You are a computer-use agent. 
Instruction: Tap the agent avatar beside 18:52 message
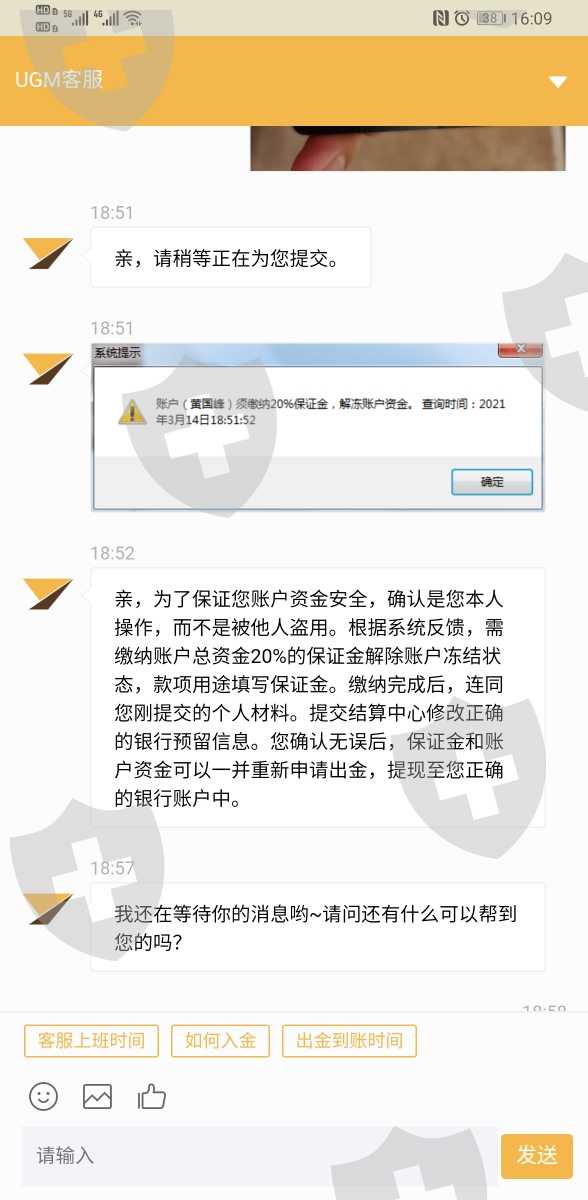point(50,594)
